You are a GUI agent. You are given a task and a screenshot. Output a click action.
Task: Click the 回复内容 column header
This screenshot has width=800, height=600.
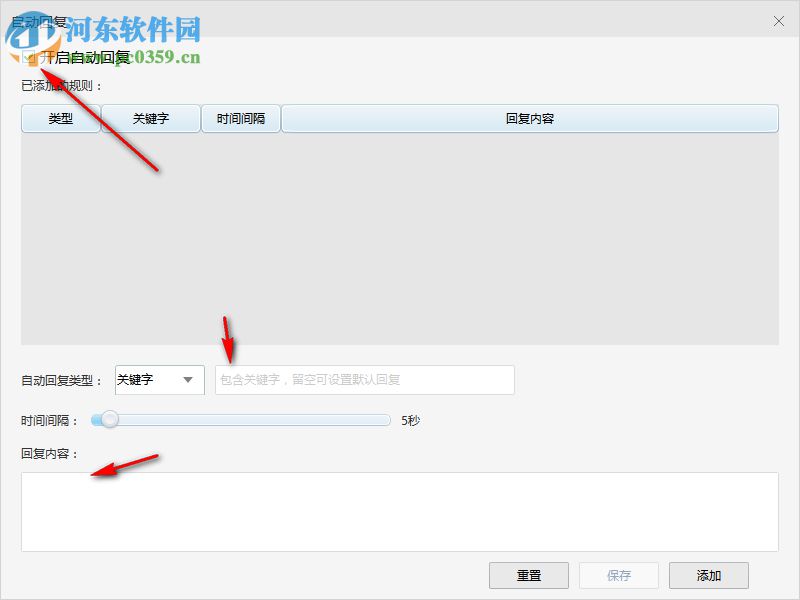tap(532, 118)
